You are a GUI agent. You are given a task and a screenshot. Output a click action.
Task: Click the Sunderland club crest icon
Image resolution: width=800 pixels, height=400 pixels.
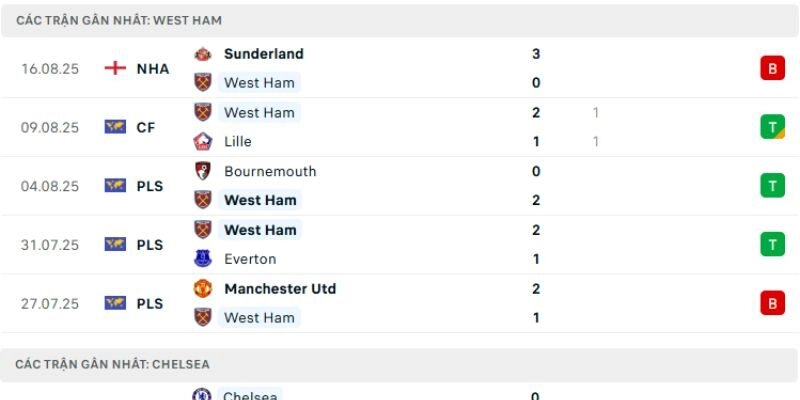pos(203,54)
